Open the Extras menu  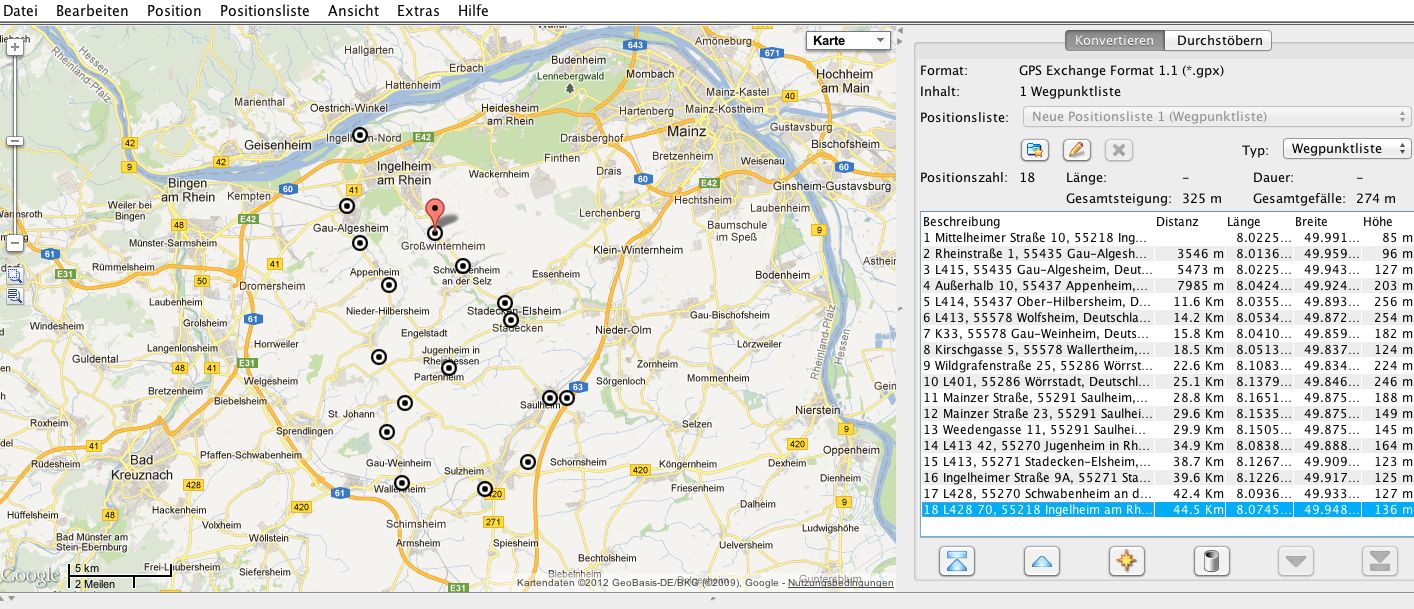click(x=418, y=10)
